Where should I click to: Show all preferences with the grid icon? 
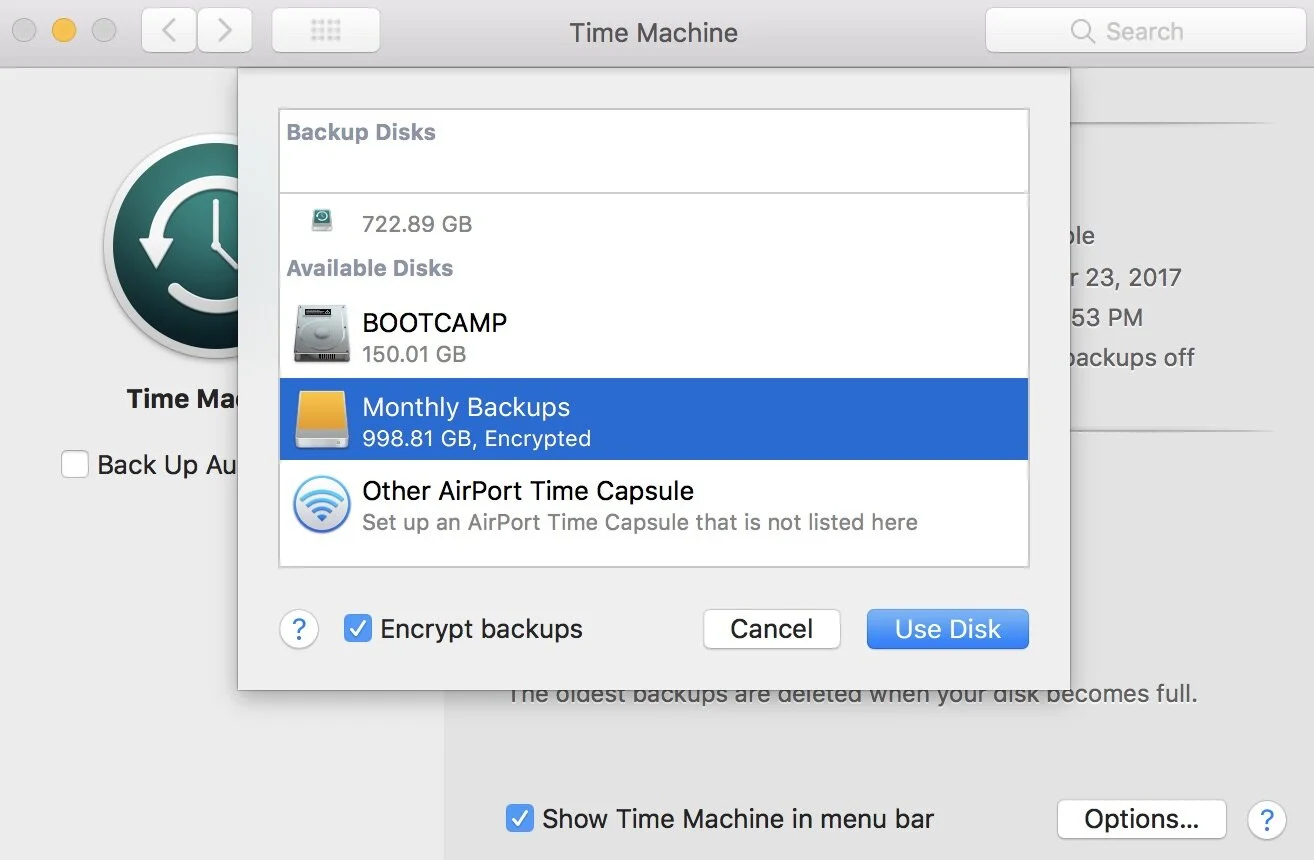326,31
